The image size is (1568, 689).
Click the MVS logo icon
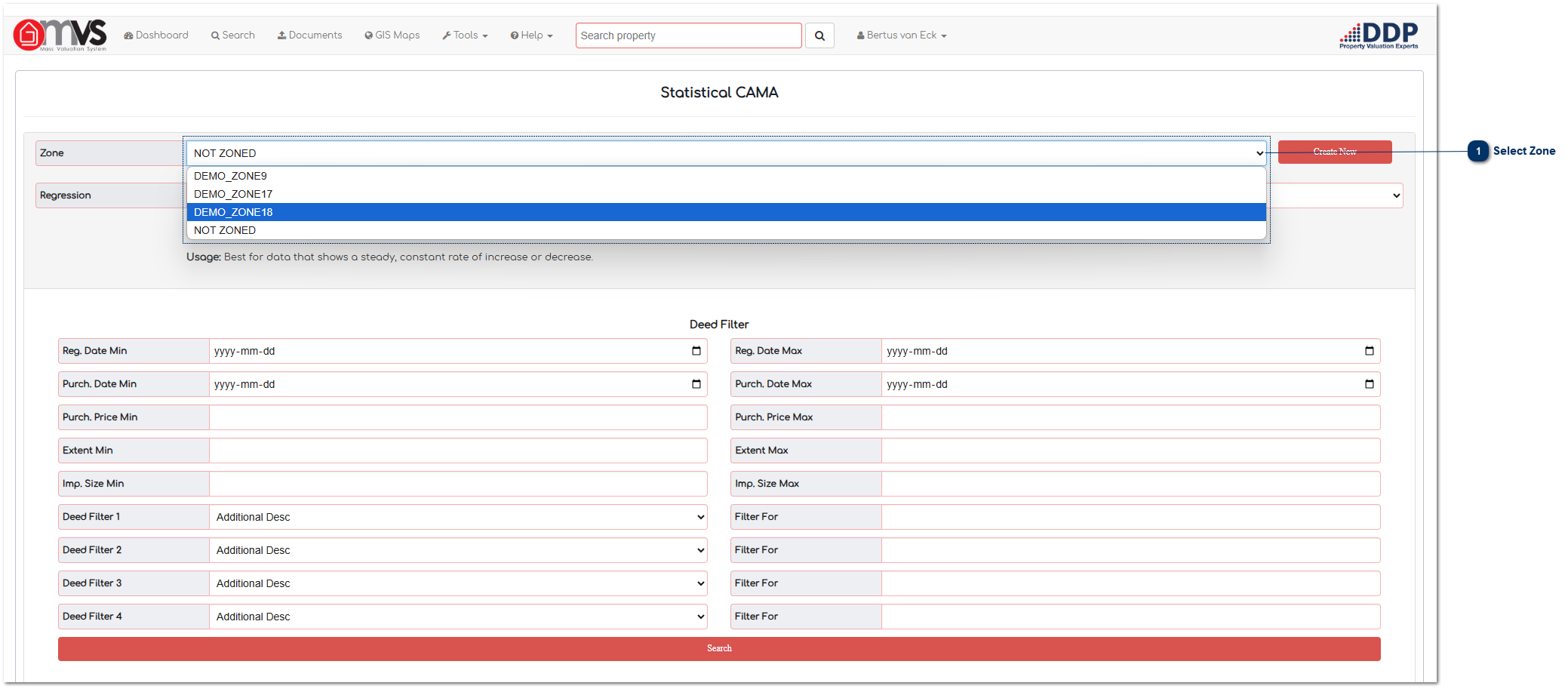[x=60, y=35]
